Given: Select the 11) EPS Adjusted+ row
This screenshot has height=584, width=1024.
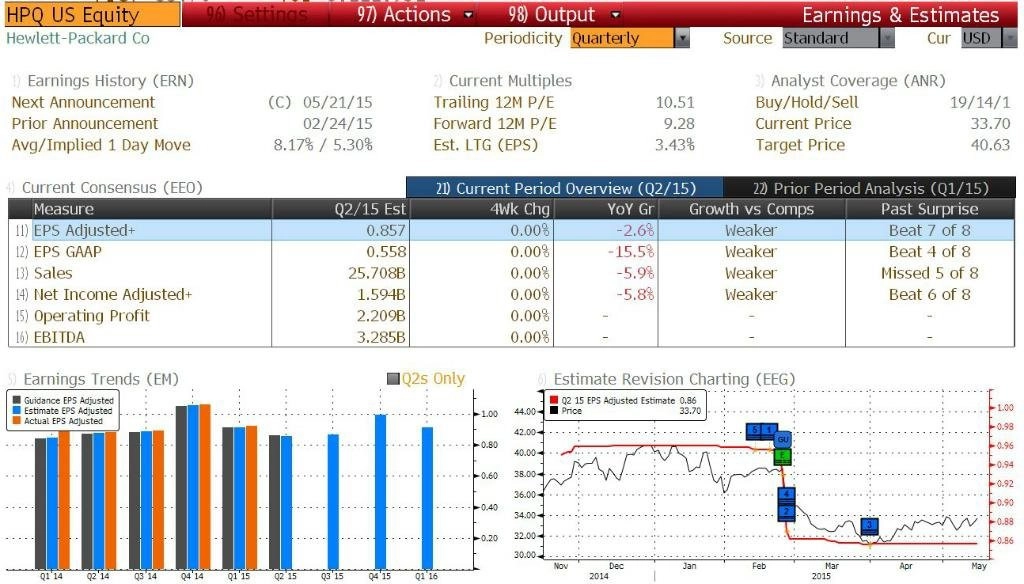Looking at the screenshot, I should click(511, 231).
